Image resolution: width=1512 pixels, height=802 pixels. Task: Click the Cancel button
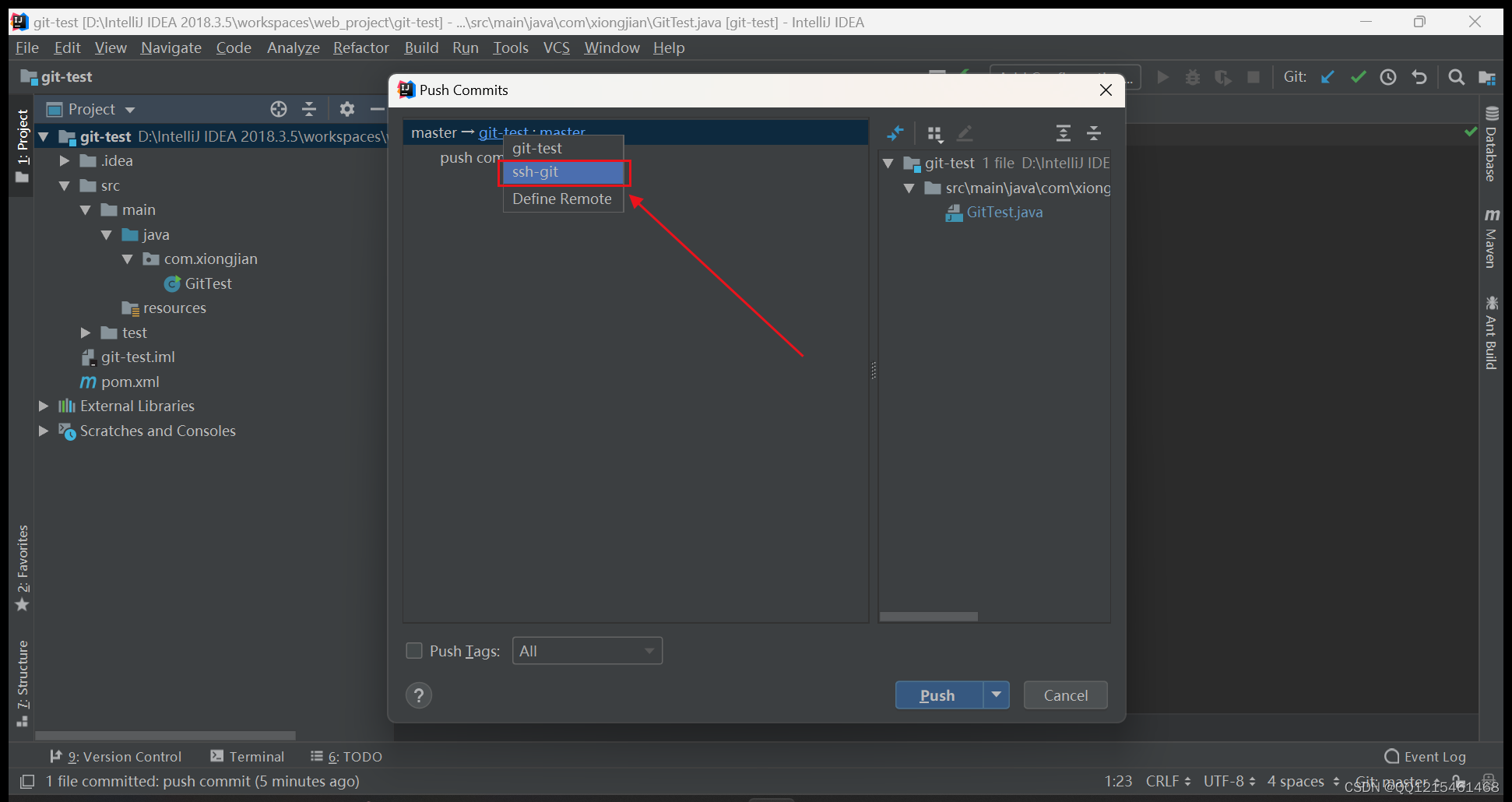pos(1066,695)
